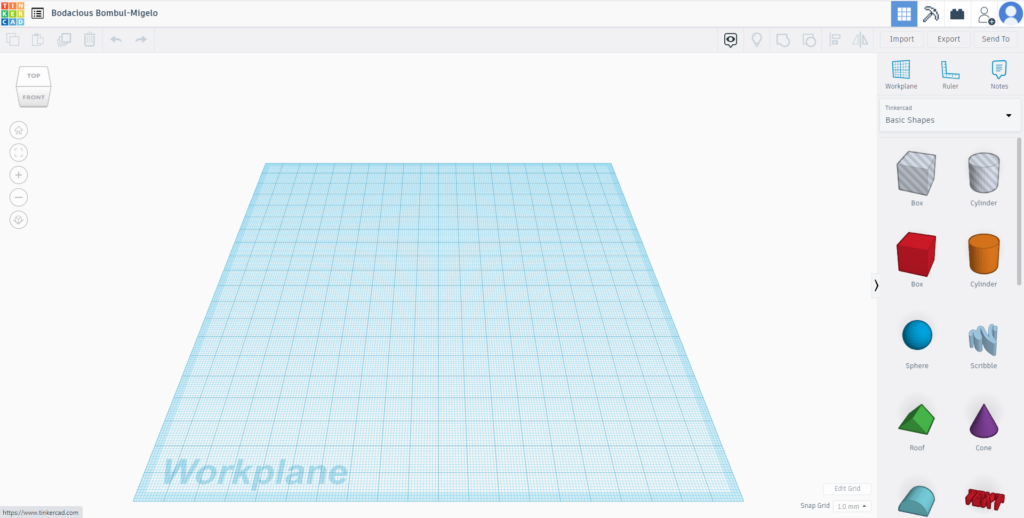Zoom in with the plus icon
1024x518 pixels.
[x=19, y=175]
